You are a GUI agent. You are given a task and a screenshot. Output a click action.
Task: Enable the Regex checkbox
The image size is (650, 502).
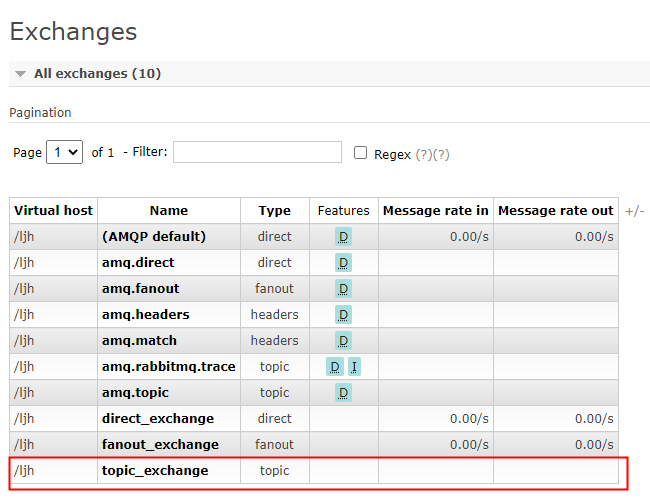click(360, 153)
